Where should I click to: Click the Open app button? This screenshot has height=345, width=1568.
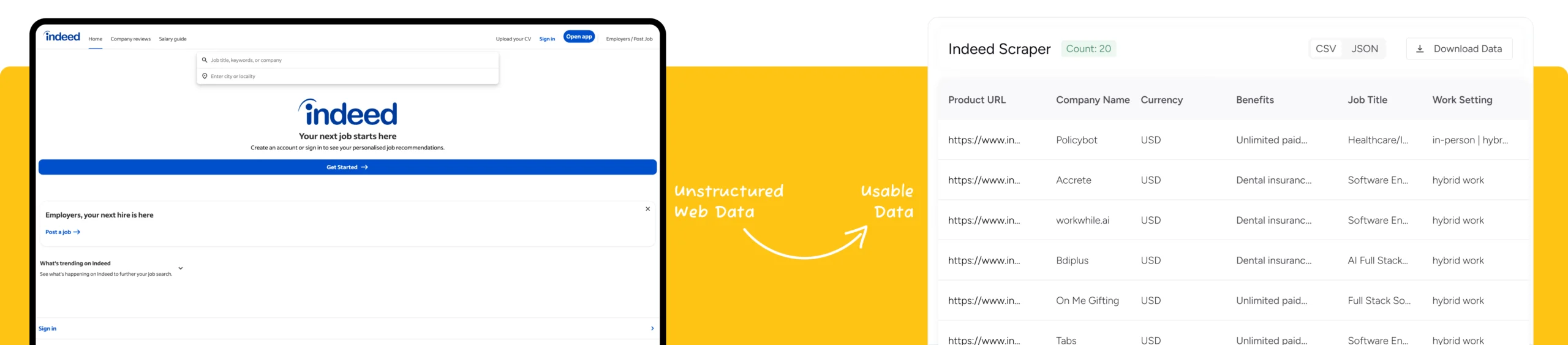point(579,37)
